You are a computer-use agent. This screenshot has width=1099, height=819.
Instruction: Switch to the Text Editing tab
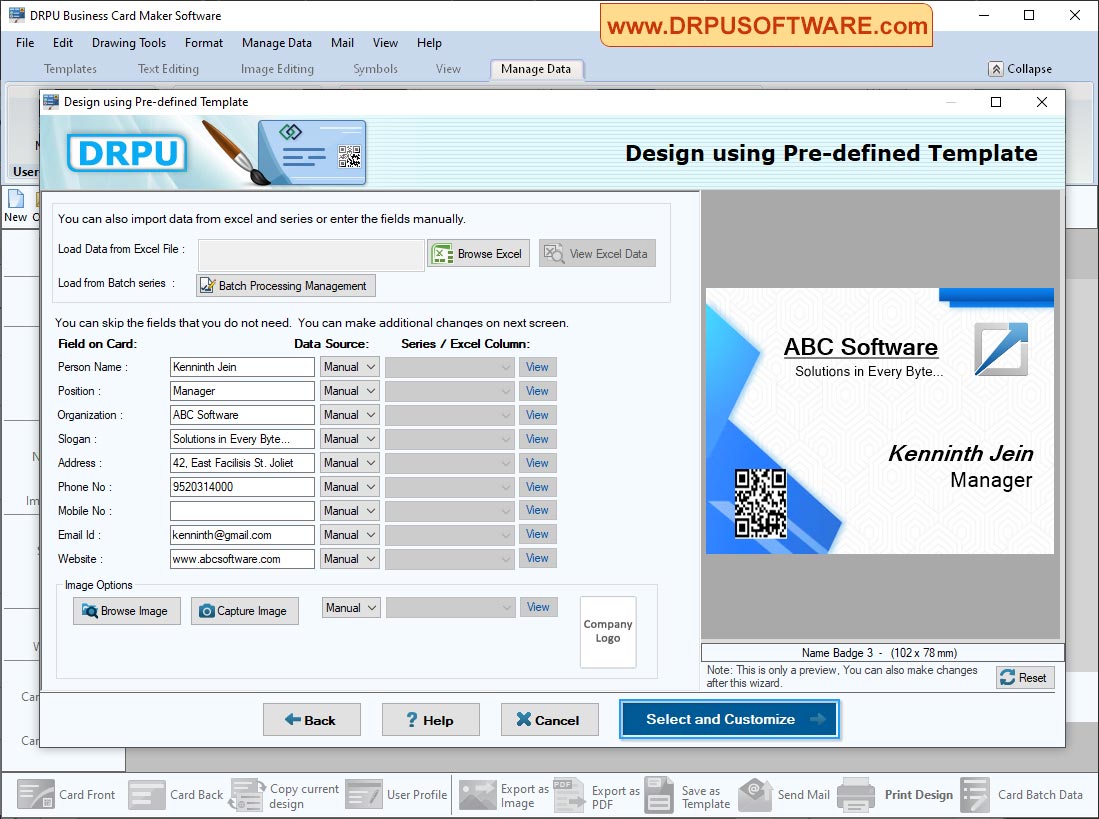click(x=167, y=68)
